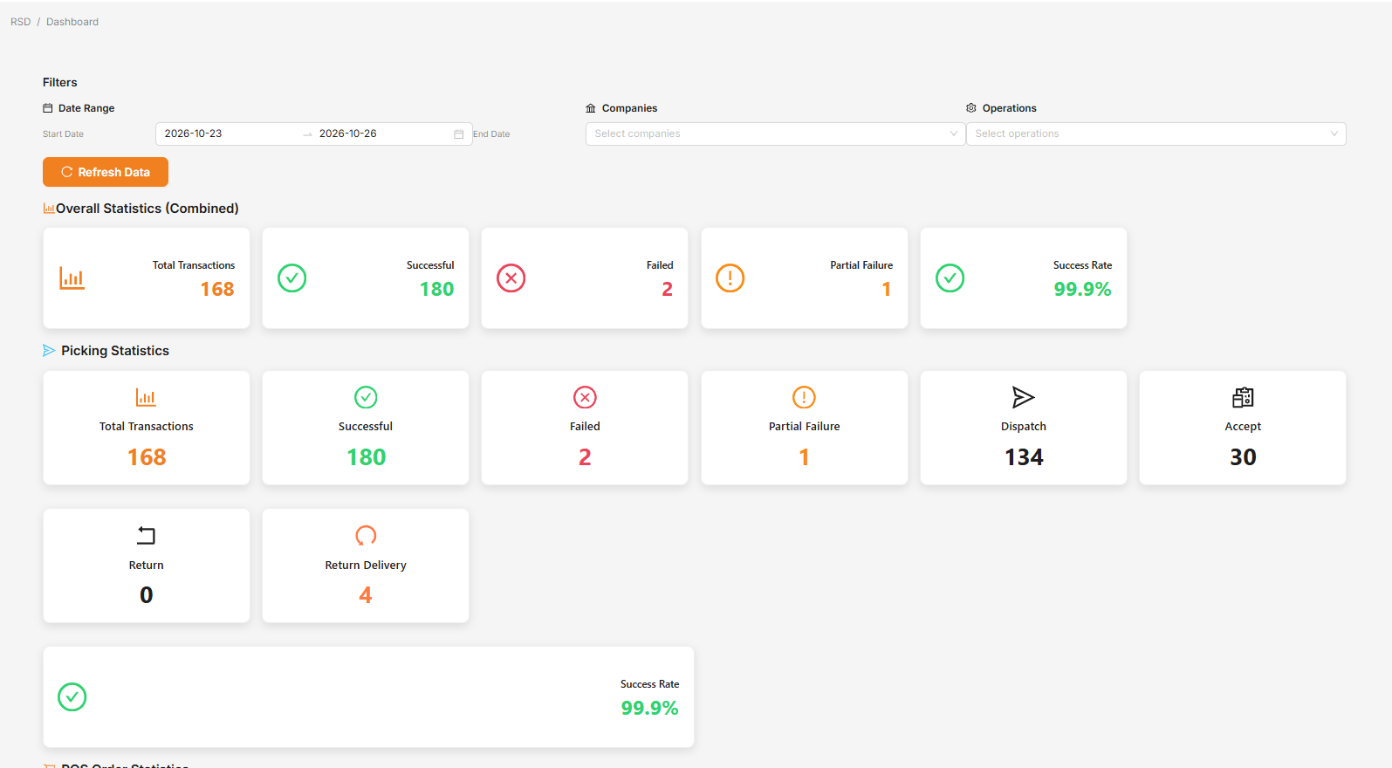Click the check icon in Picking Success Rate card
The height and width of the screenshot is (768, 1392).
tap(72, 697)
